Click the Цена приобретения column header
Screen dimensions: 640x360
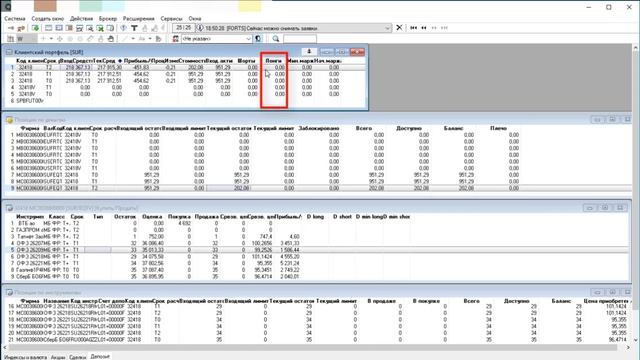[x=607, y=301]
